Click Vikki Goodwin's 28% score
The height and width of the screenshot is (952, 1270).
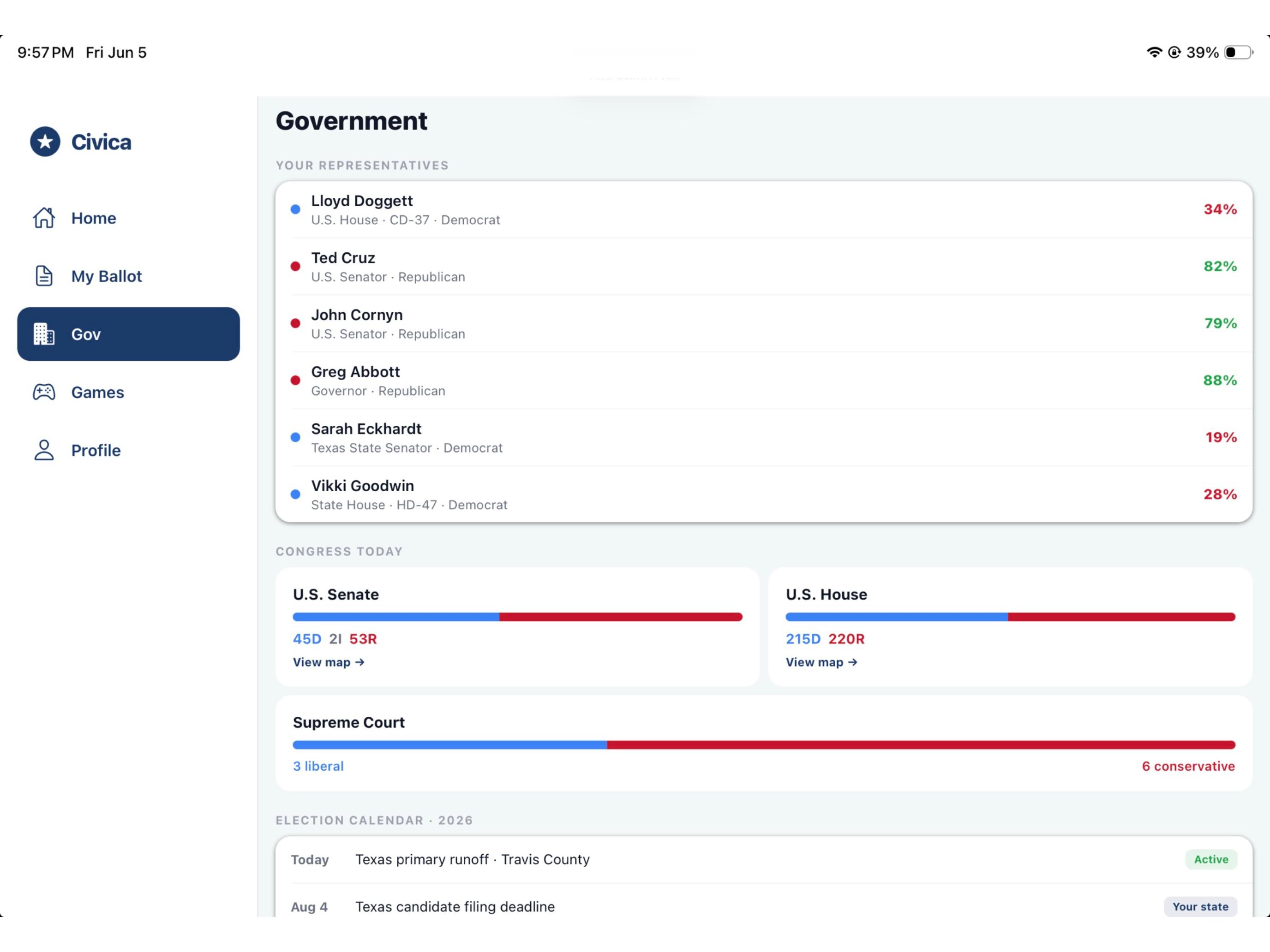[x=1220, y=494]
